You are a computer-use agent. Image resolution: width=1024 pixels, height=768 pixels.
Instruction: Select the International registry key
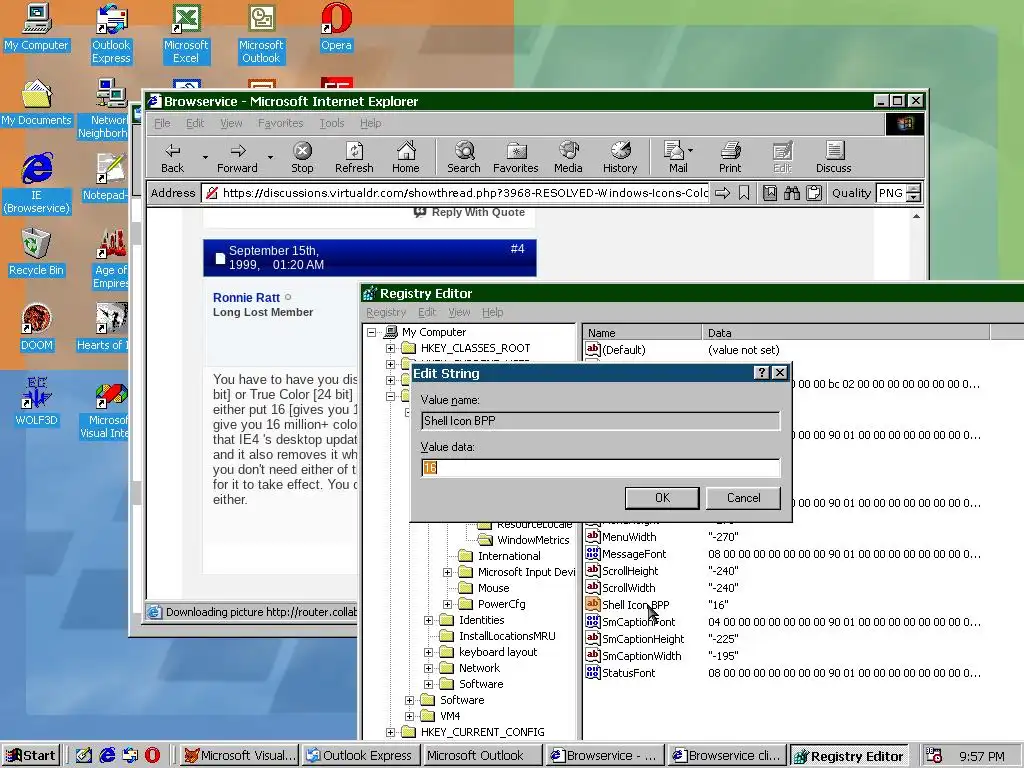[x=509, y=556]
